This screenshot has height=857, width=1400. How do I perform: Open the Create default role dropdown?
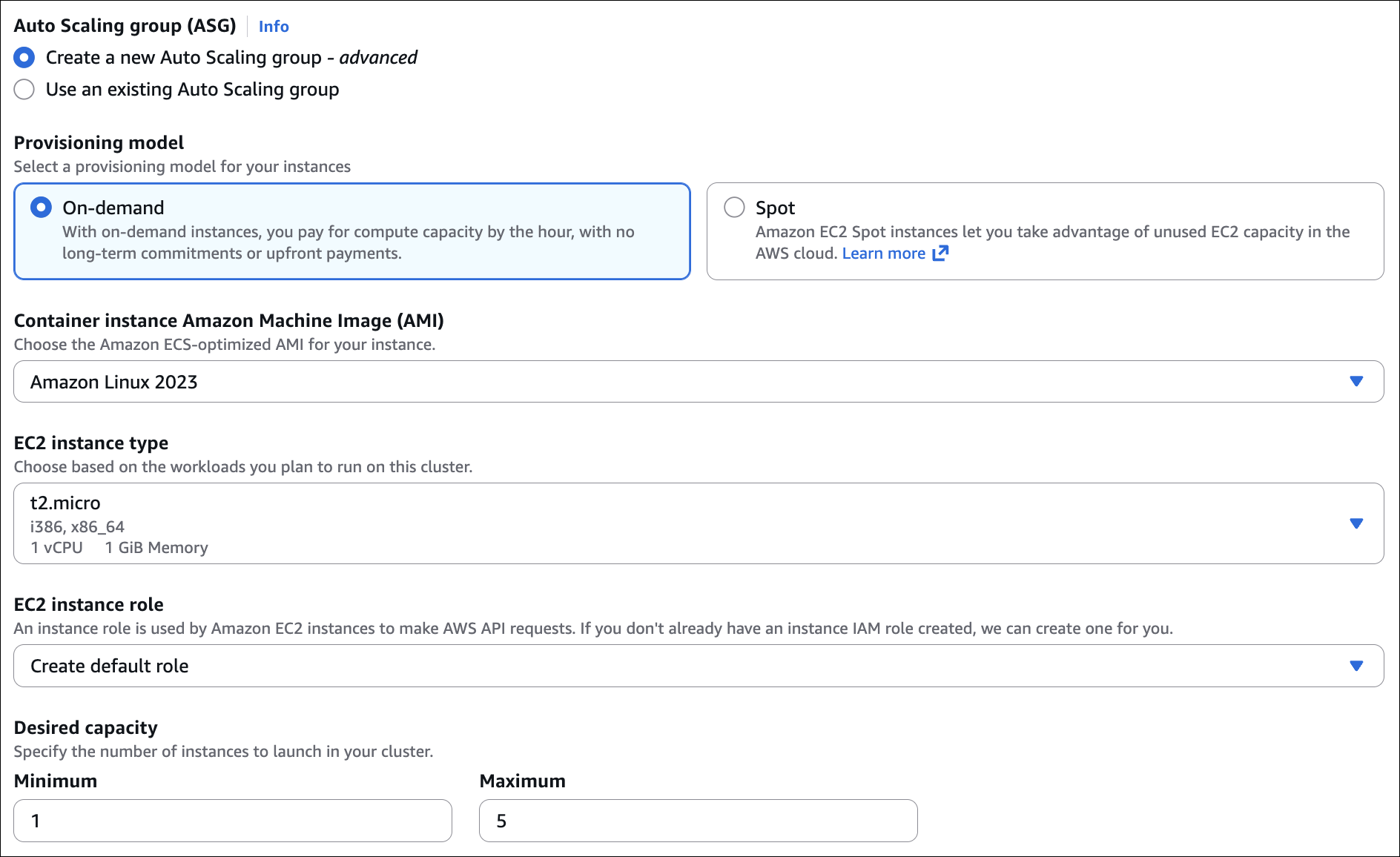tap(667, 666)
